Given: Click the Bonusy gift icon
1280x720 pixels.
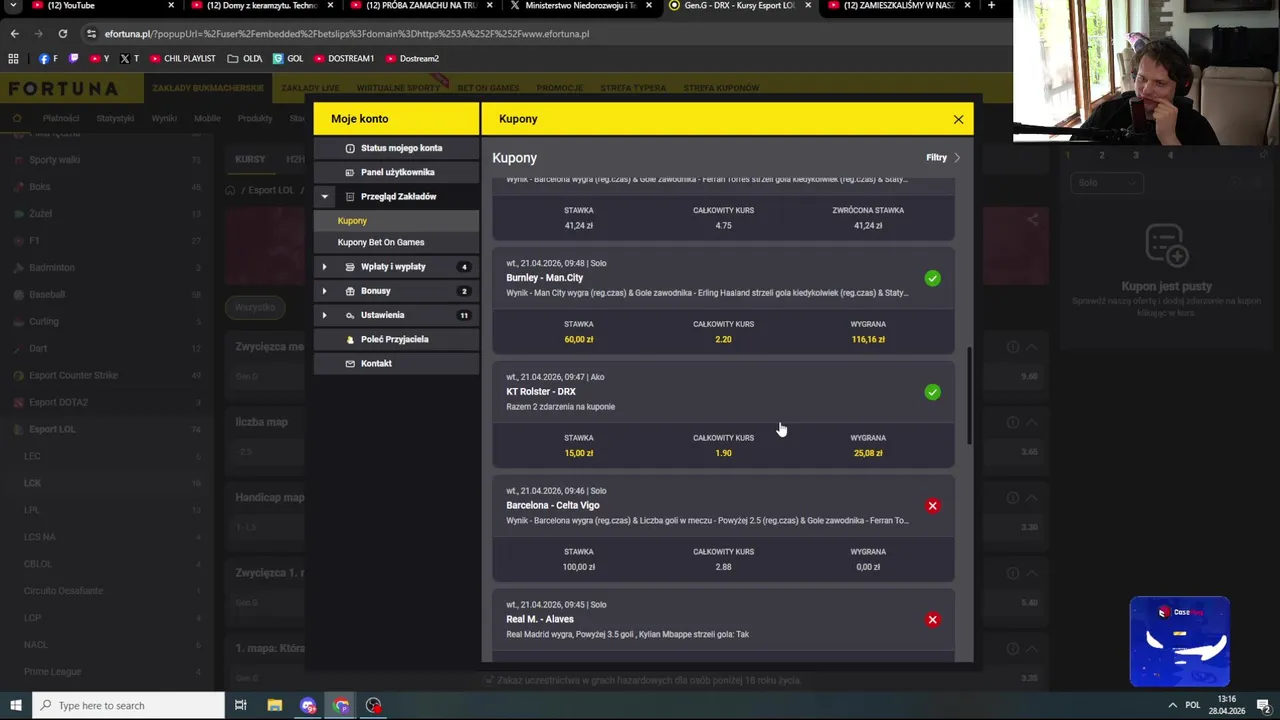Looking at the screenshot, I should 350,291.
